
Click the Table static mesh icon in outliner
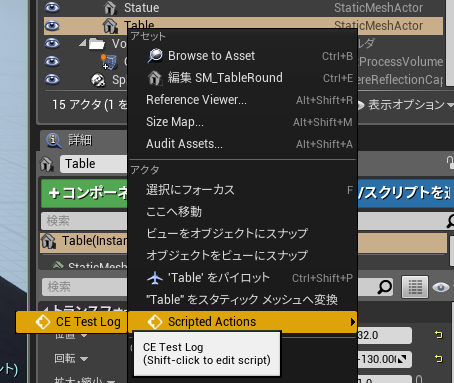pos(110,26)
